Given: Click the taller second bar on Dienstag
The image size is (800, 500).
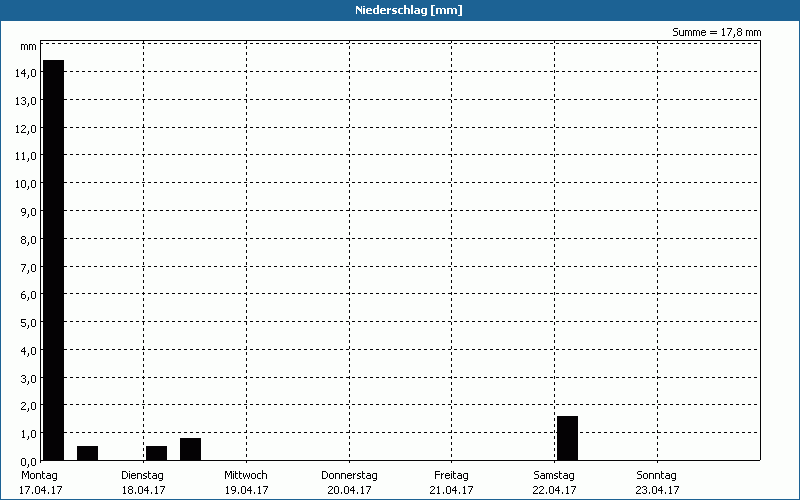Looking at the screenshot, I should tap(190, 449).
